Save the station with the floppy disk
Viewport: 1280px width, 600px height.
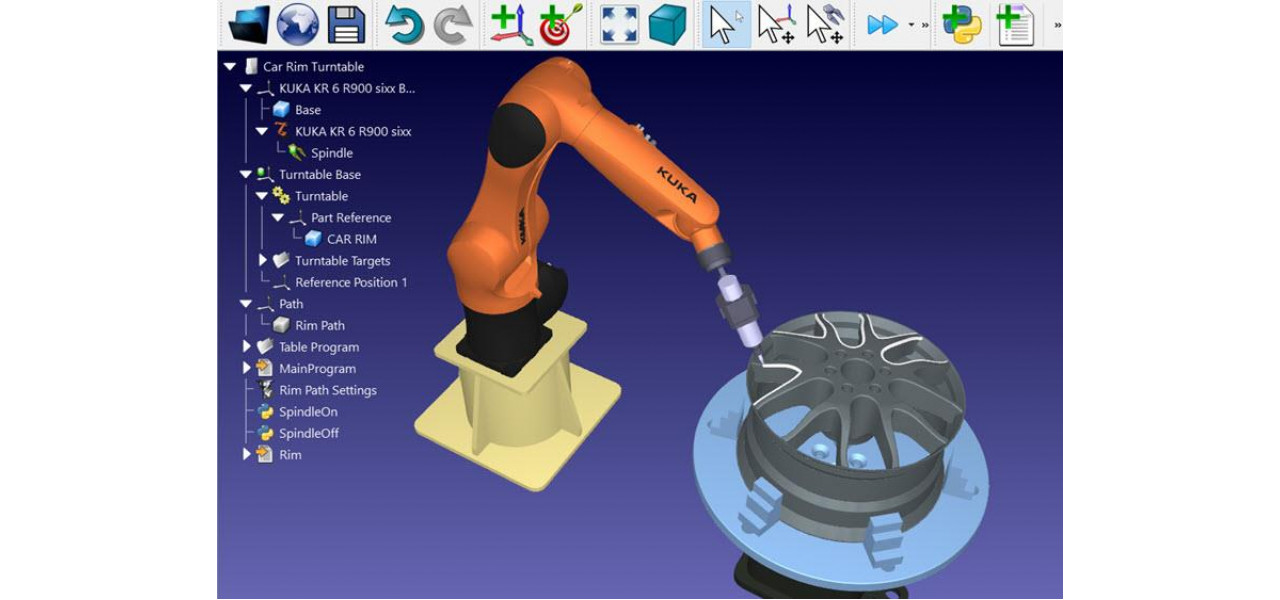(346, 25)
